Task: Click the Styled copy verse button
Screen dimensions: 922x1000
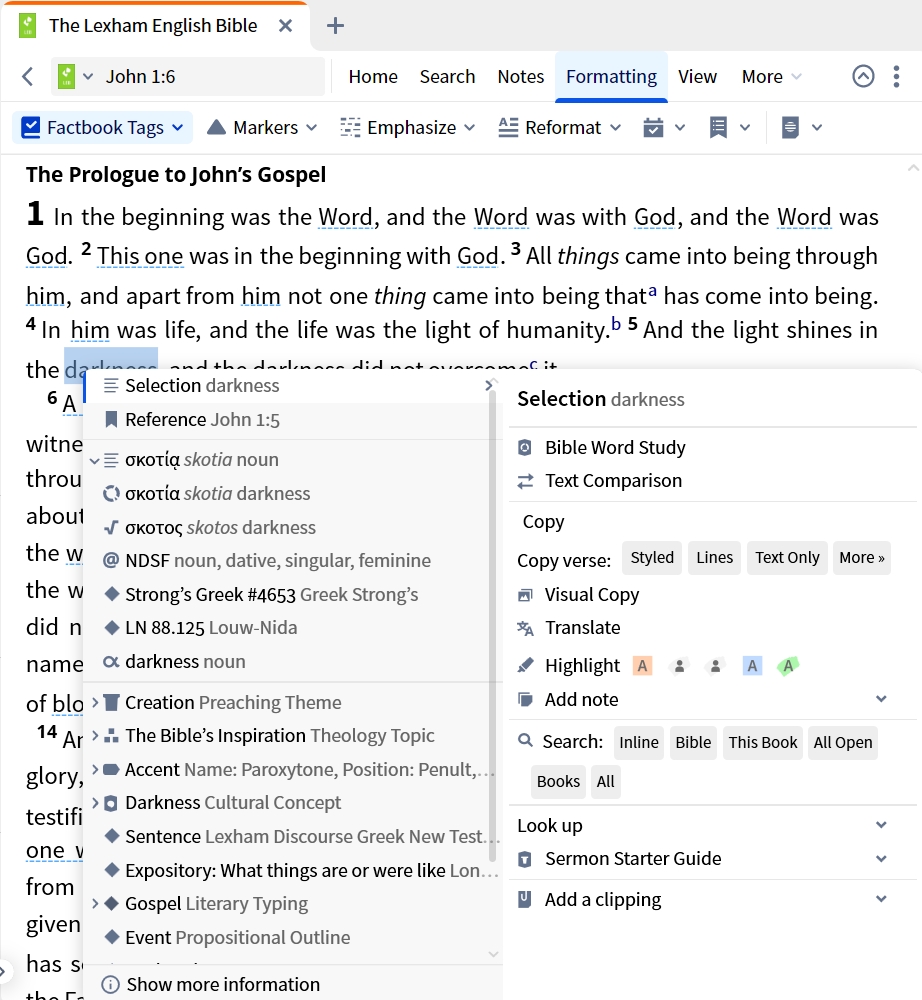Action: pyautogui.click(x=652, y=558)
